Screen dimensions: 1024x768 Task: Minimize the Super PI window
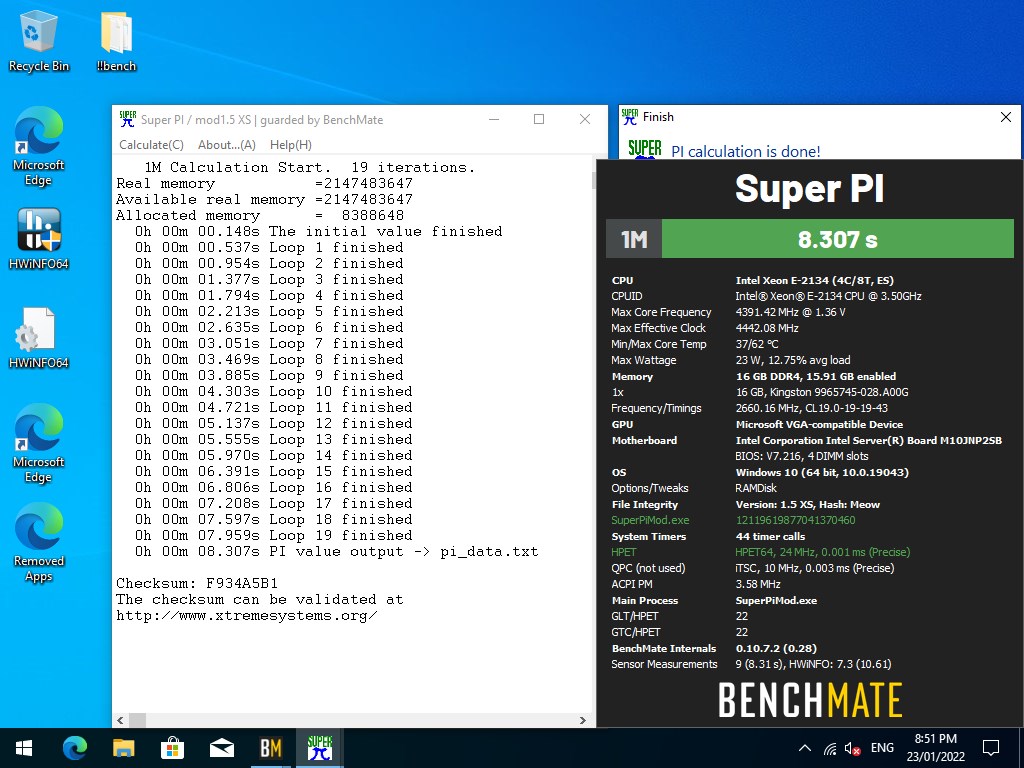(x=494, y=119)
